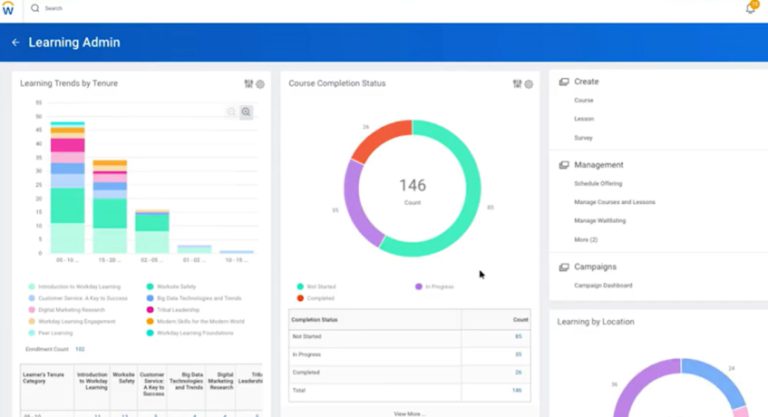The width and height of the screenshot is (768, 417).
Task: Open the notifications bell
Action: (x=750, y=8)
